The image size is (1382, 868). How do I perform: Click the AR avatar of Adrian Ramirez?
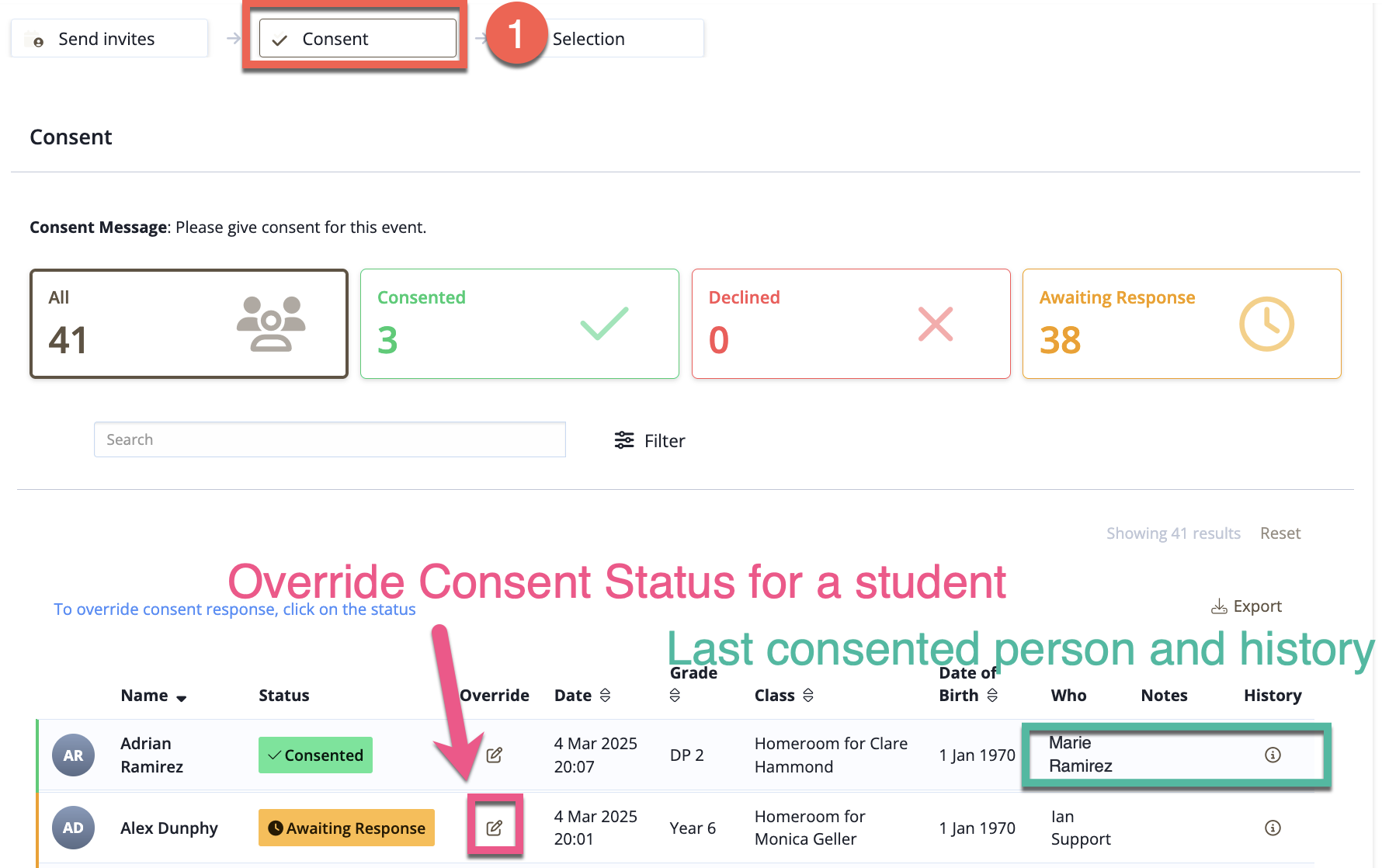tap(73, 755)
